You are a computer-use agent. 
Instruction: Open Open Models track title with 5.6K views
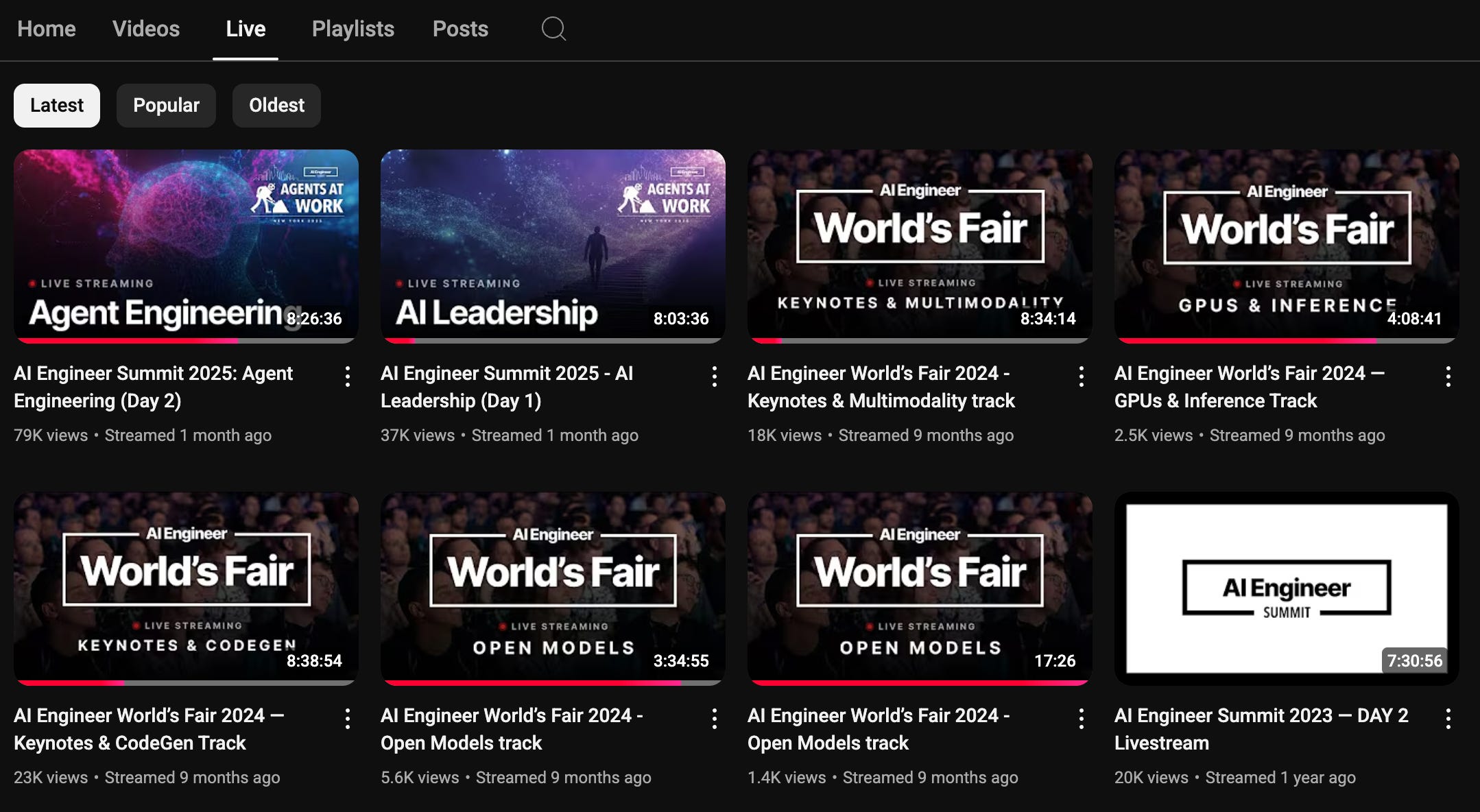(x=512, y=729)
